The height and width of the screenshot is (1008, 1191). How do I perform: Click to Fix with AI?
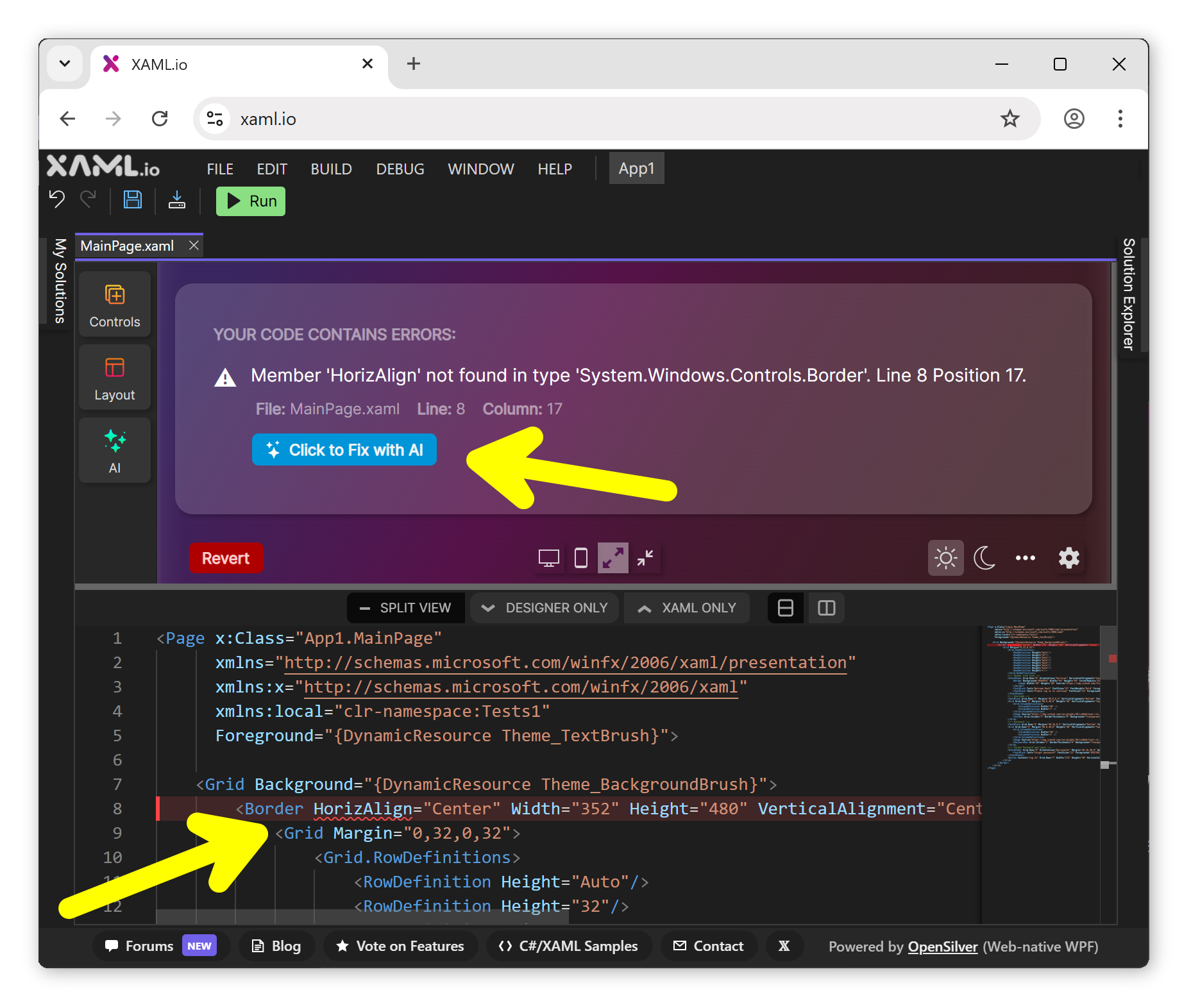[344, 449]
